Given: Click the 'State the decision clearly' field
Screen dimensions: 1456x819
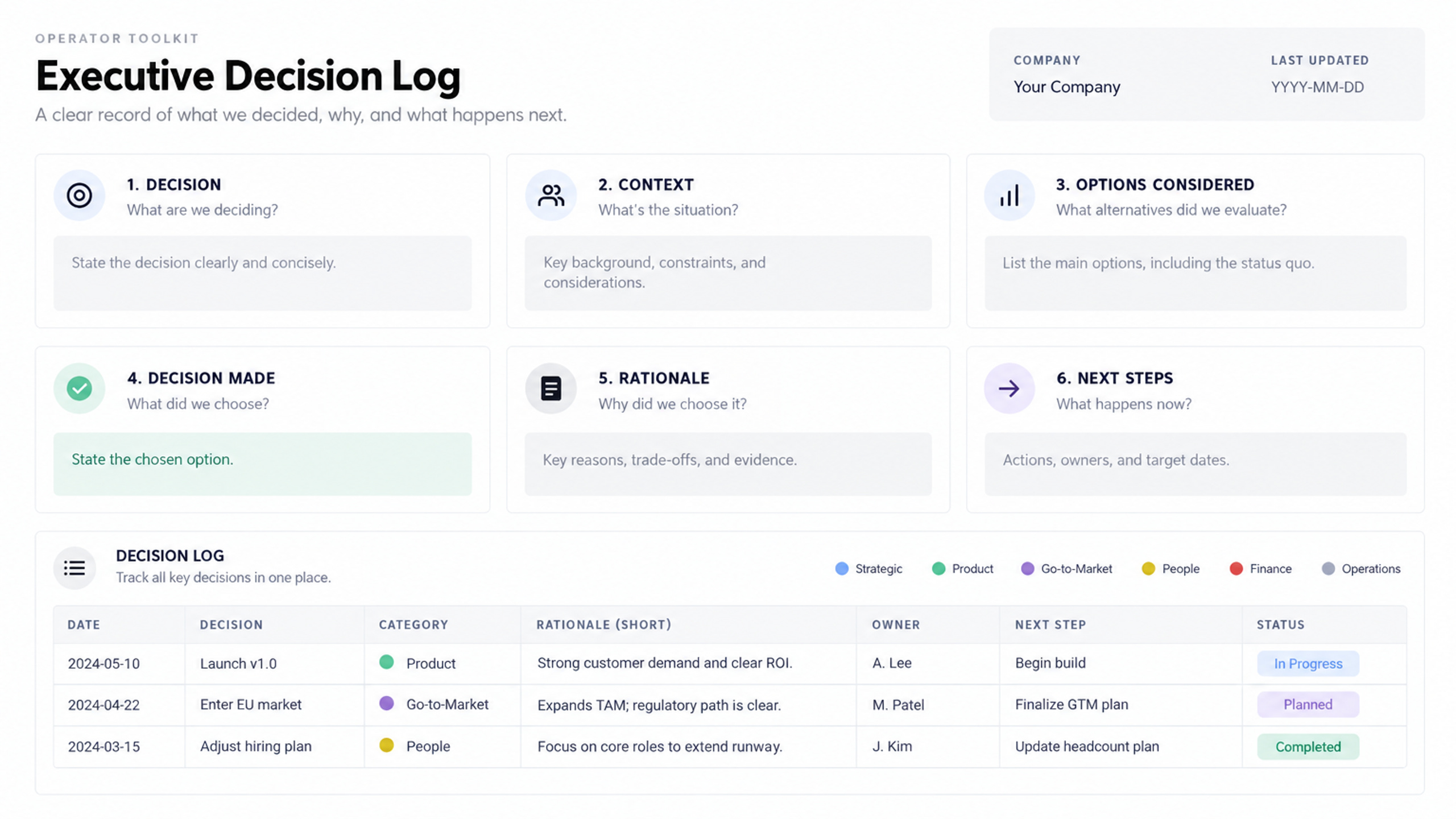Looking at the screenshot, I should [x=262, y=274].
